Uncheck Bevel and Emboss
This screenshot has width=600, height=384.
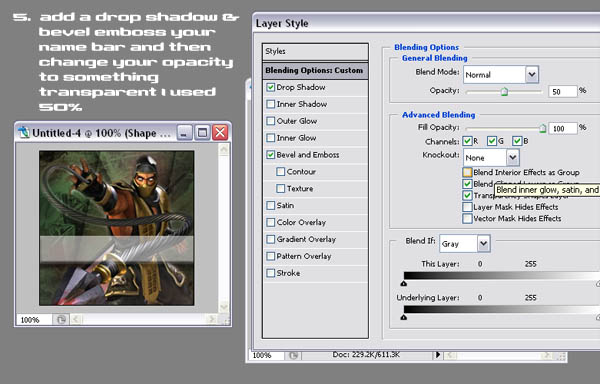pyautogui.click(x=271, y=155)
